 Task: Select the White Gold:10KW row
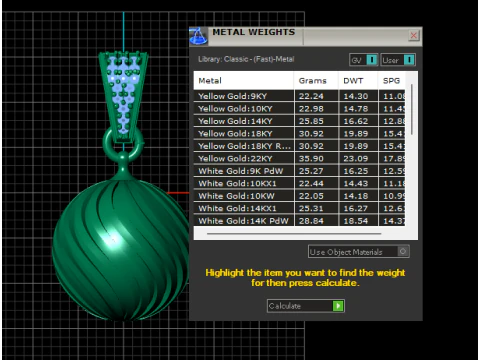(299, 196)
